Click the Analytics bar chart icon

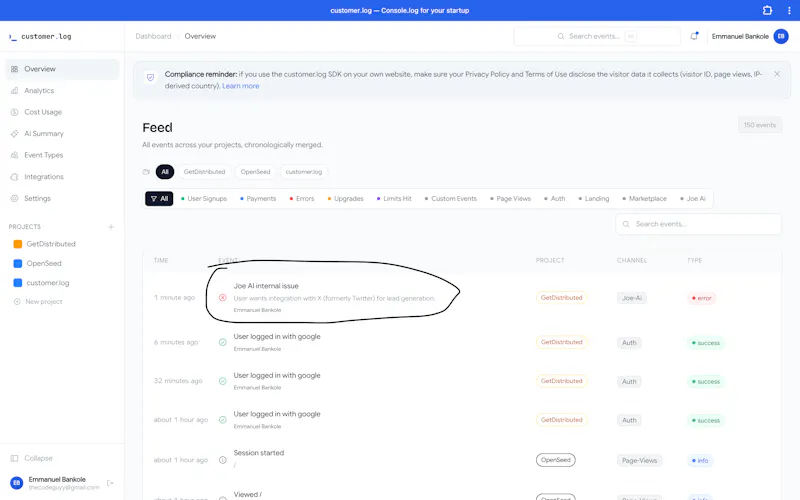pos(14,90)
